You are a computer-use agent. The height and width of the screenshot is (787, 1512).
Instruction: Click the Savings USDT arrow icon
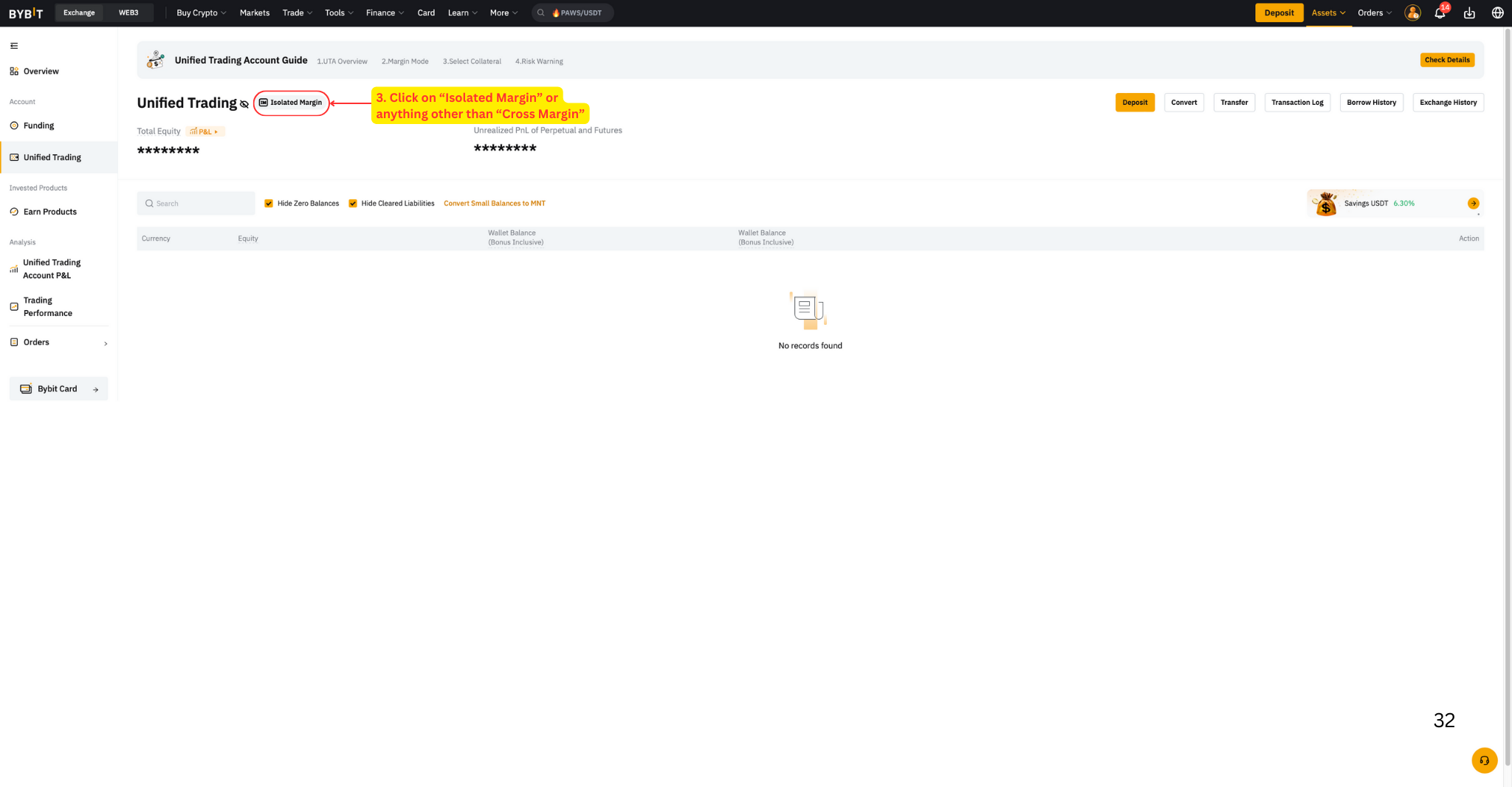(1473, 203)
